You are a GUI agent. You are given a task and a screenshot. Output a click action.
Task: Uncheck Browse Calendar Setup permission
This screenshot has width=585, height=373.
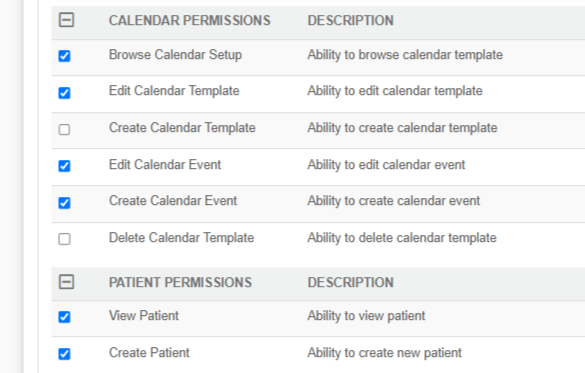click(x=64, y=56)
